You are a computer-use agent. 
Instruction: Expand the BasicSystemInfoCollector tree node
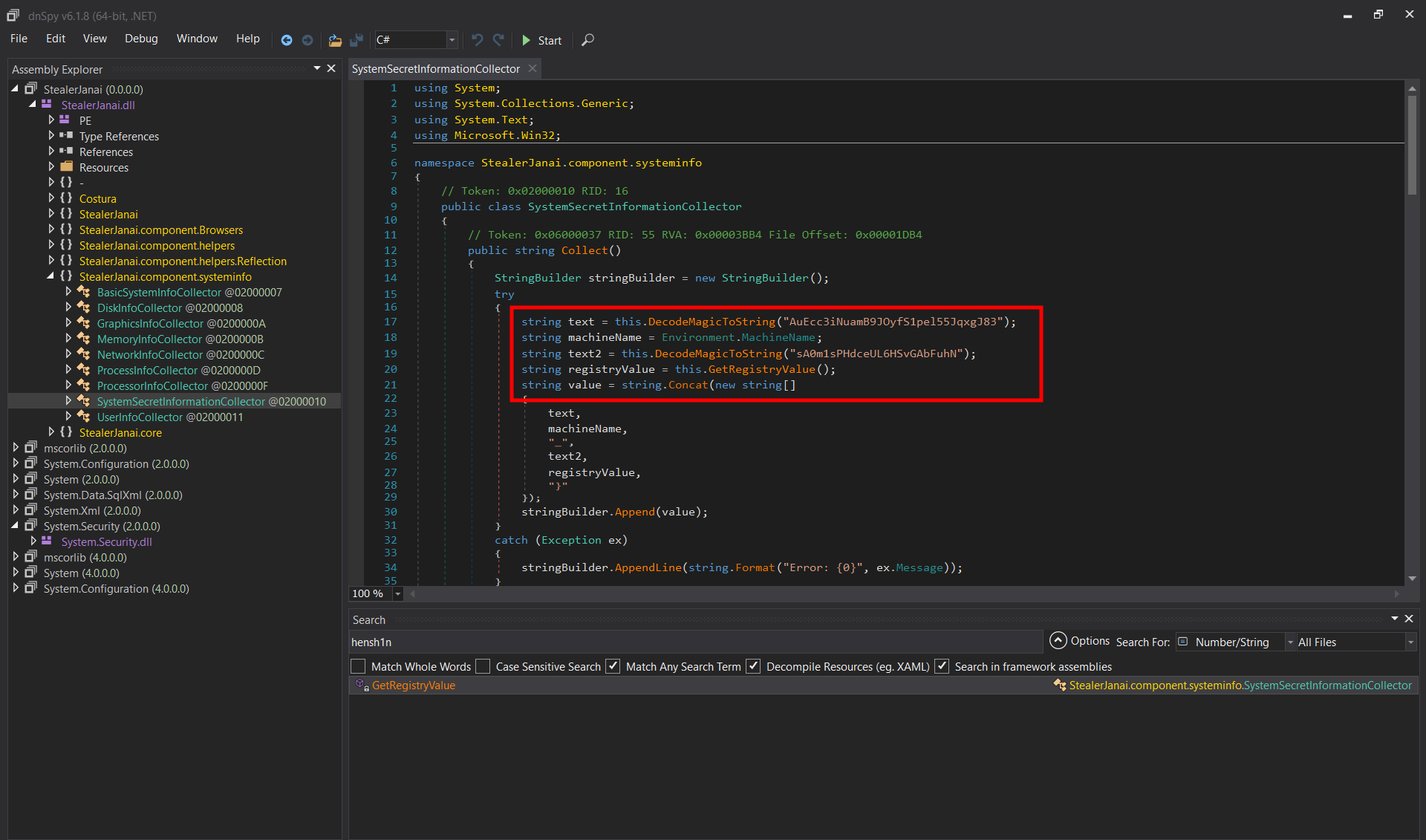(68, 292)
